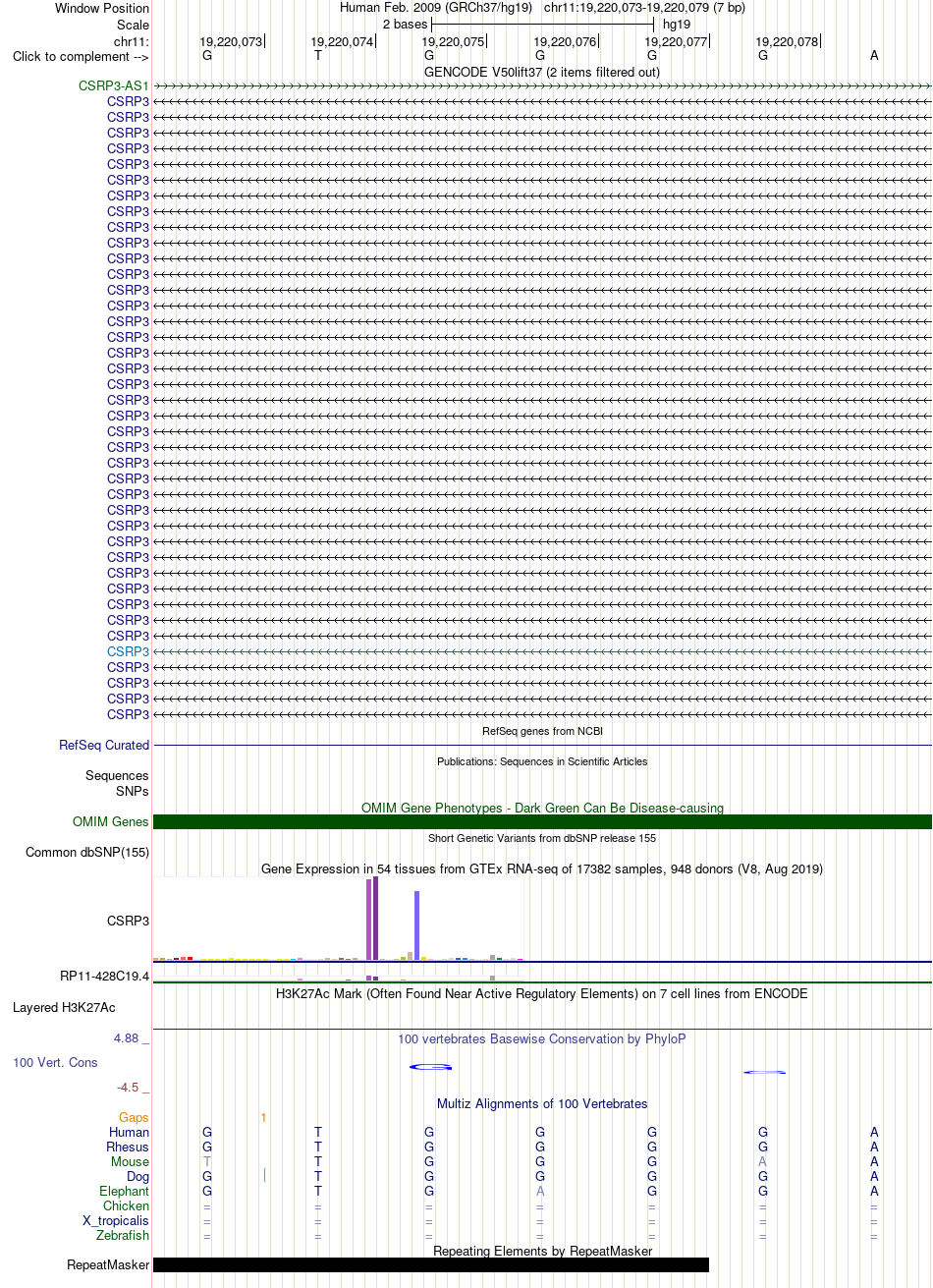Viewport: 933px width, 1288px height.
Task: Click the RP11-428C19.4 expression track label
Action: 104,976
